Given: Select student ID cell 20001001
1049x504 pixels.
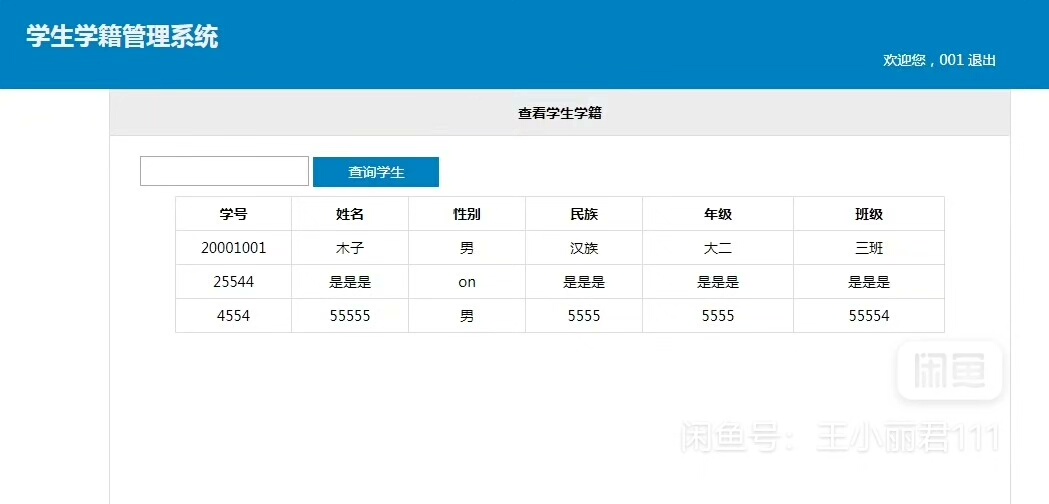Looking at the screenshot, I should pyautogui.click(x=233, y=248).
